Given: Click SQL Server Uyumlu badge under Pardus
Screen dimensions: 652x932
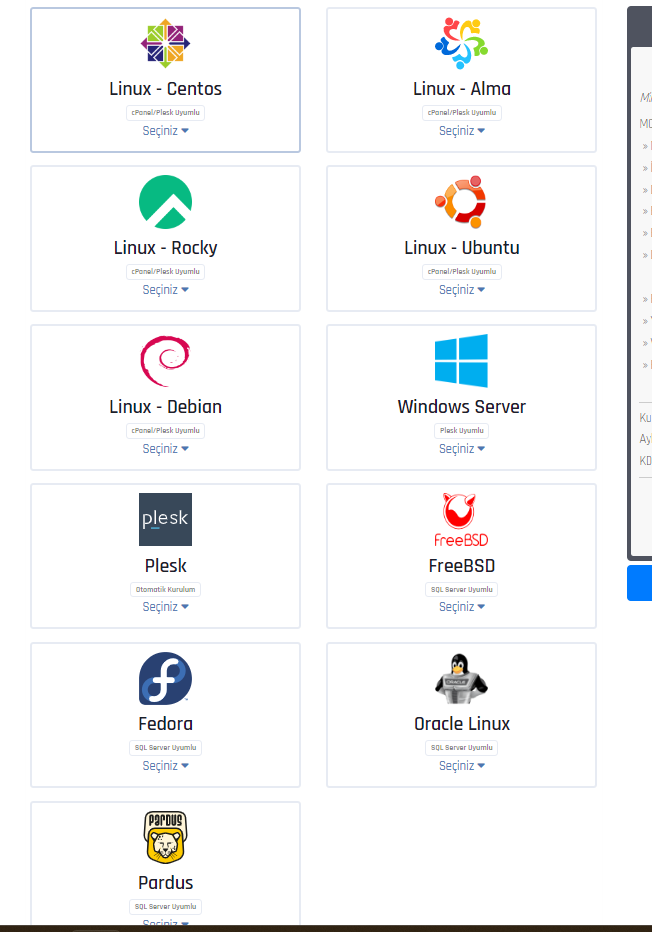Looking at the screenshot, I should (165, 907).
